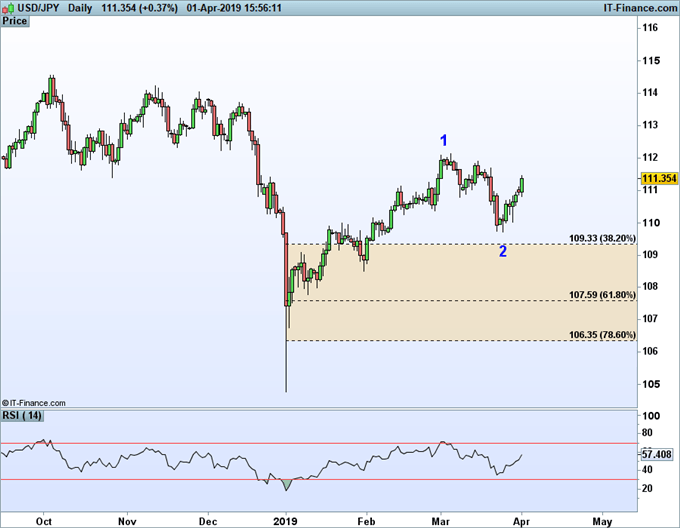Click the blue wave label 1
Image resolution: width=680 pixels, height=528 pixels.
point(444,140)
